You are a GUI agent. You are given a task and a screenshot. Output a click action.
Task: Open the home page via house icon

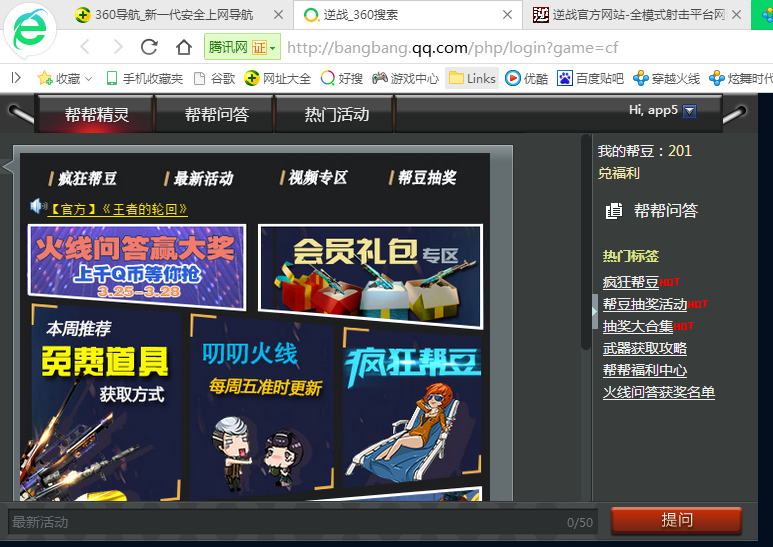pyautogui.click(x=184, y=47)
